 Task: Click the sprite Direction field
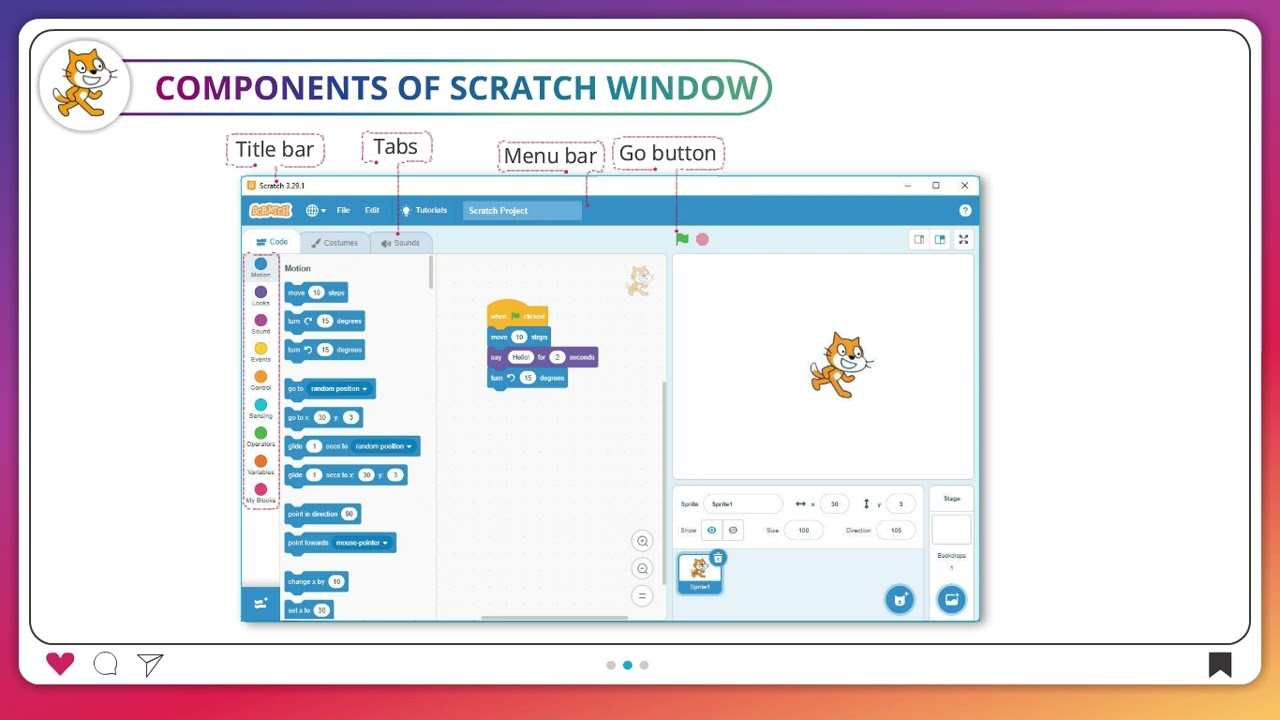[895, 530]
